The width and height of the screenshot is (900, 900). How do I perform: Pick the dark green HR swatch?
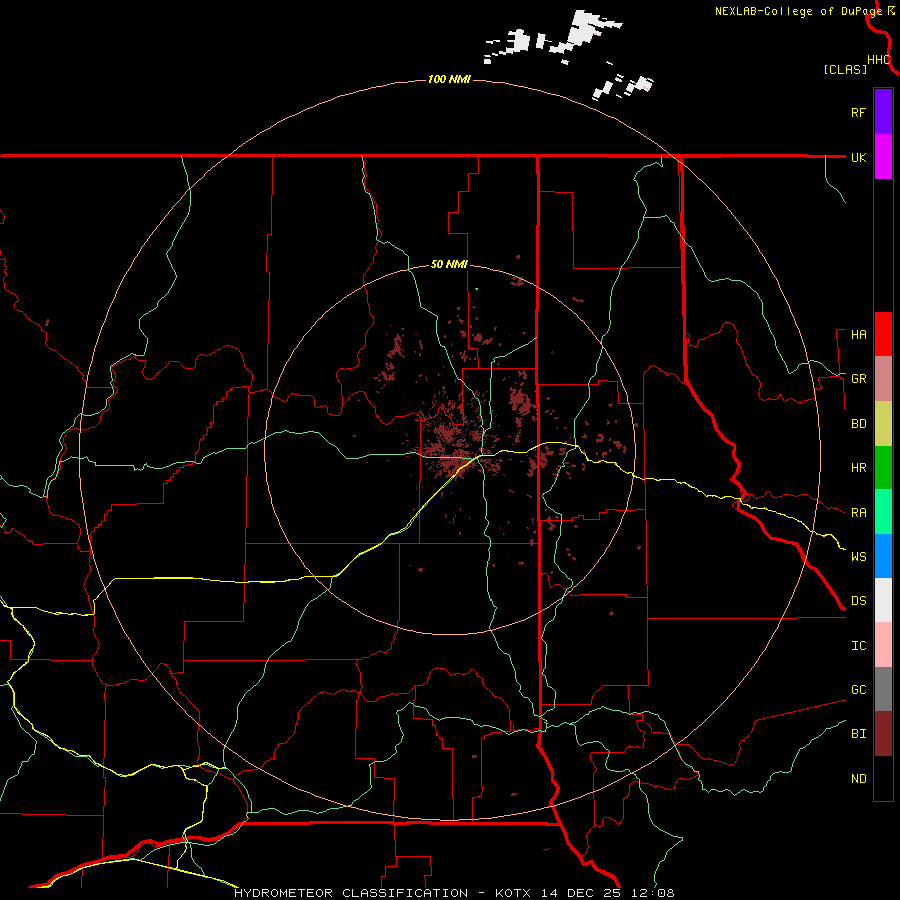tap(883, 468)
